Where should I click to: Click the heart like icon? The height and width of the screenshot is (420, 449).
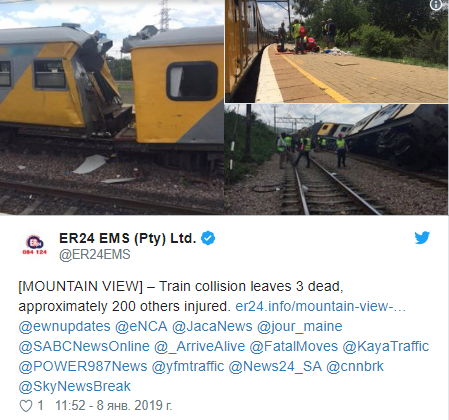[26, 406]
